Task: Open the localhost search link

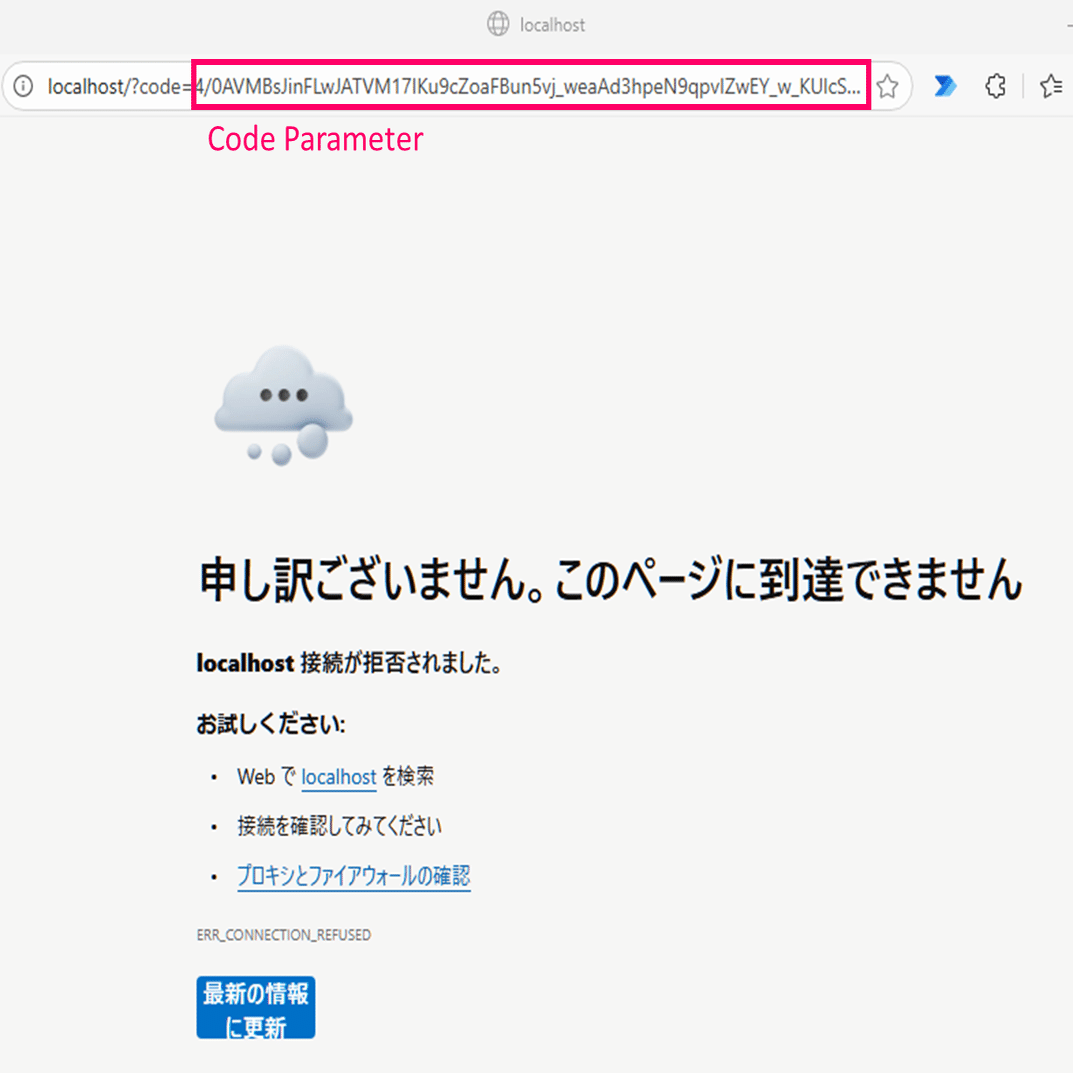Action: [338, 777]
